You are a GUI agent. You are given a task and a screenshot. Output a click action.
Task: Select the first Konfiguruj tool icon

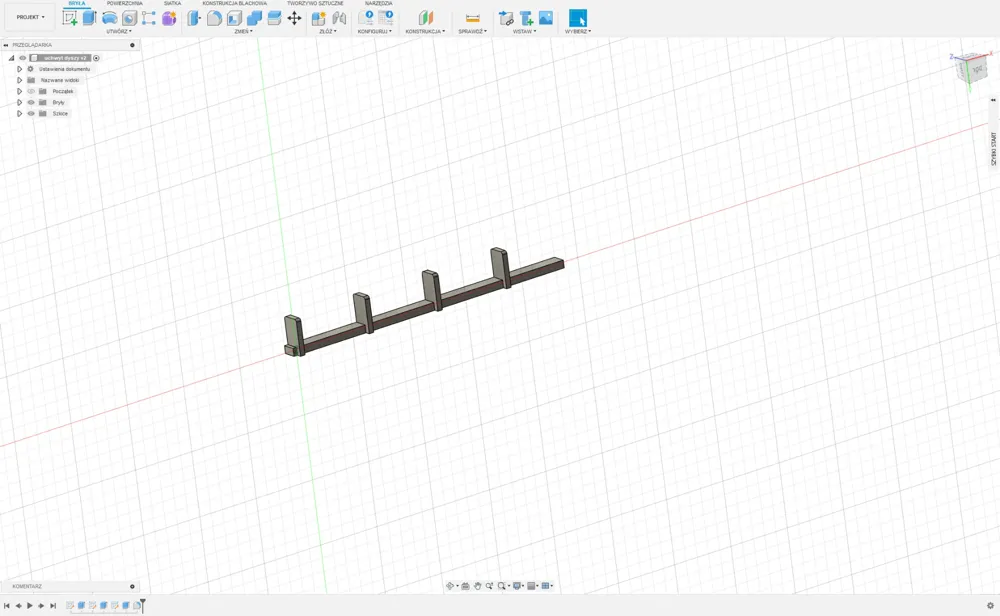(366, 17)
